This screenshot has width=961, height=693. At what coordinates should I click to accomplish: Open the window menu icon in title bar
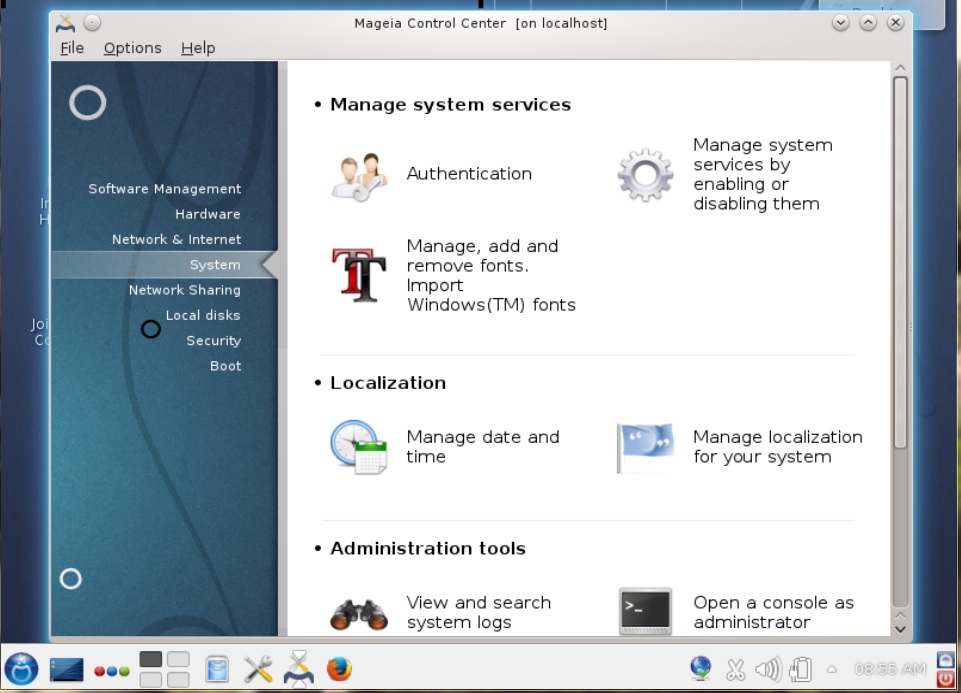(x=66, y=23)
